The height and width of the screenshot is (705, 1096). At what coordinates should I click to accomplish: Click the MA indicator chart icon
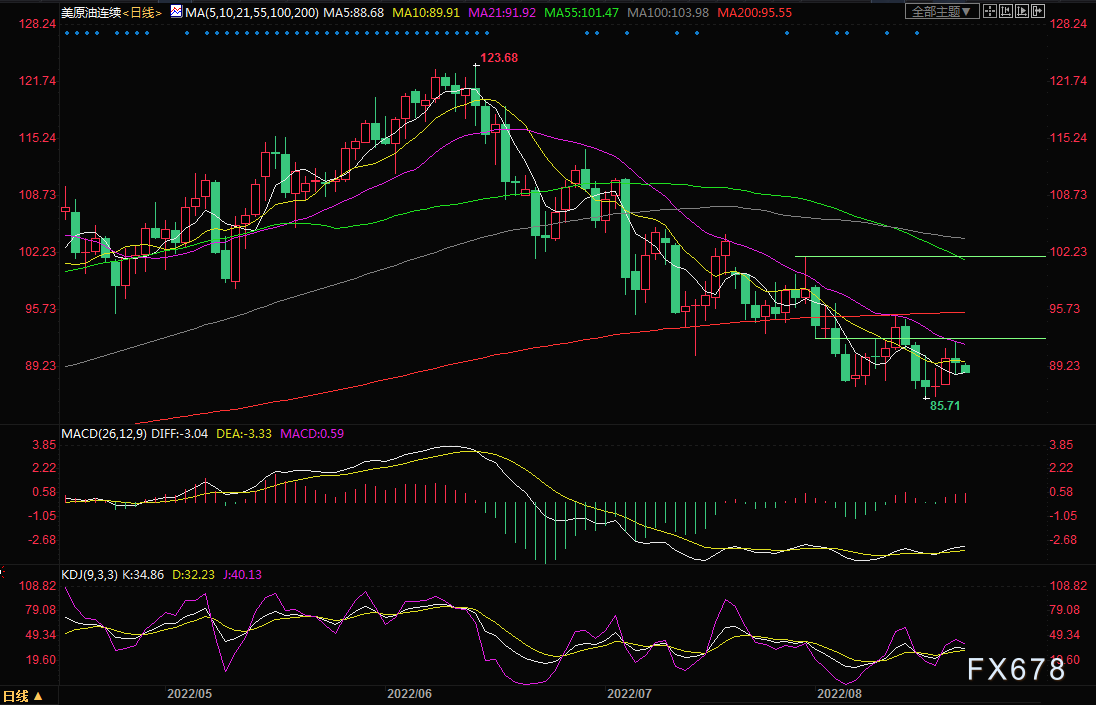176,11
